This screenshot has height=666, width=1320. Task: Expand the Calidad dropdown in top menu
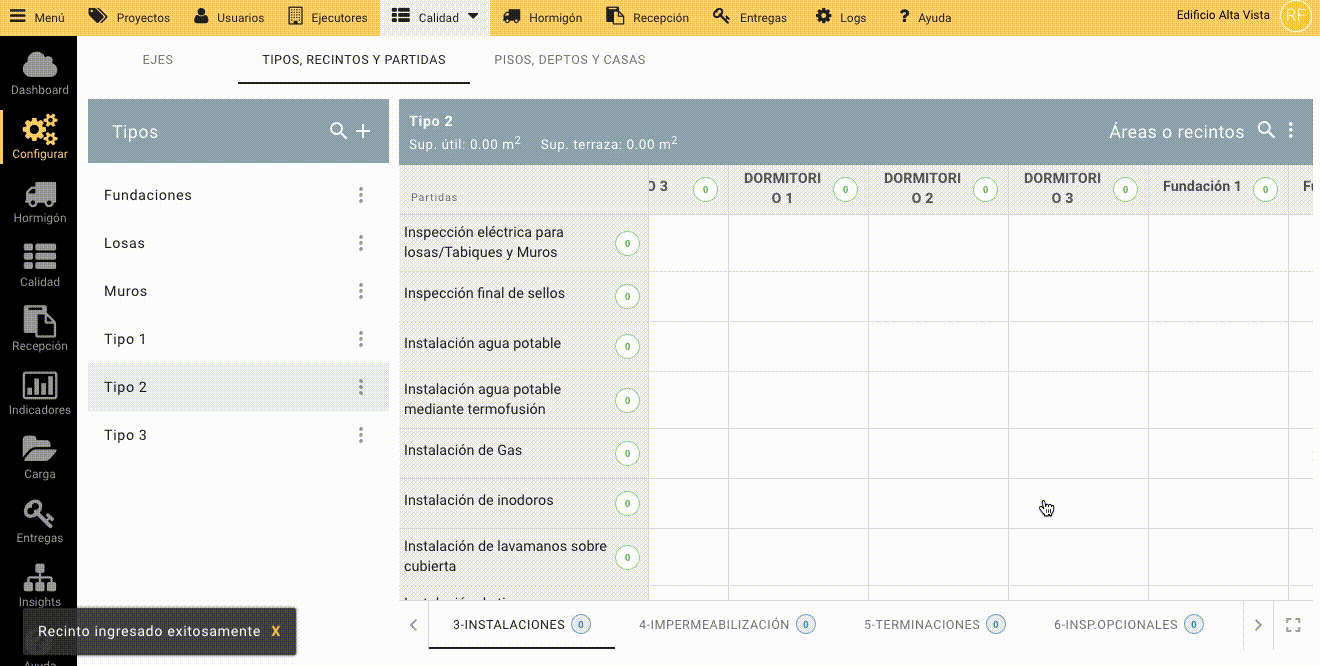click(x=473, y=16)
